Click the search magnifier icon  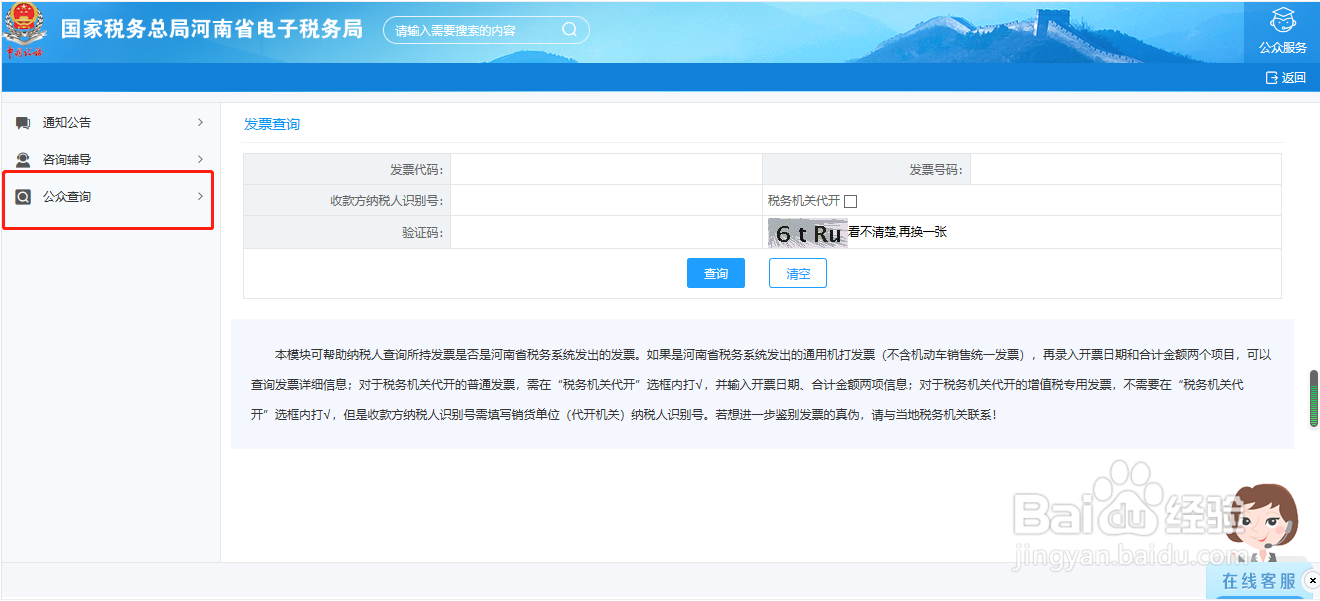pyautogui.click(x=569, y=29)
